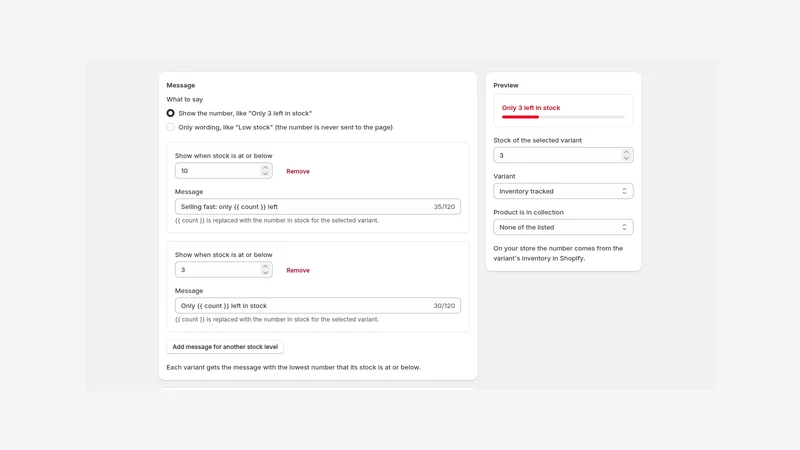The height and width of the screenshot is (450, 800).
Task: Increase the stock threshold of 10 with its up arrow
Action: [x=265, y=167]
